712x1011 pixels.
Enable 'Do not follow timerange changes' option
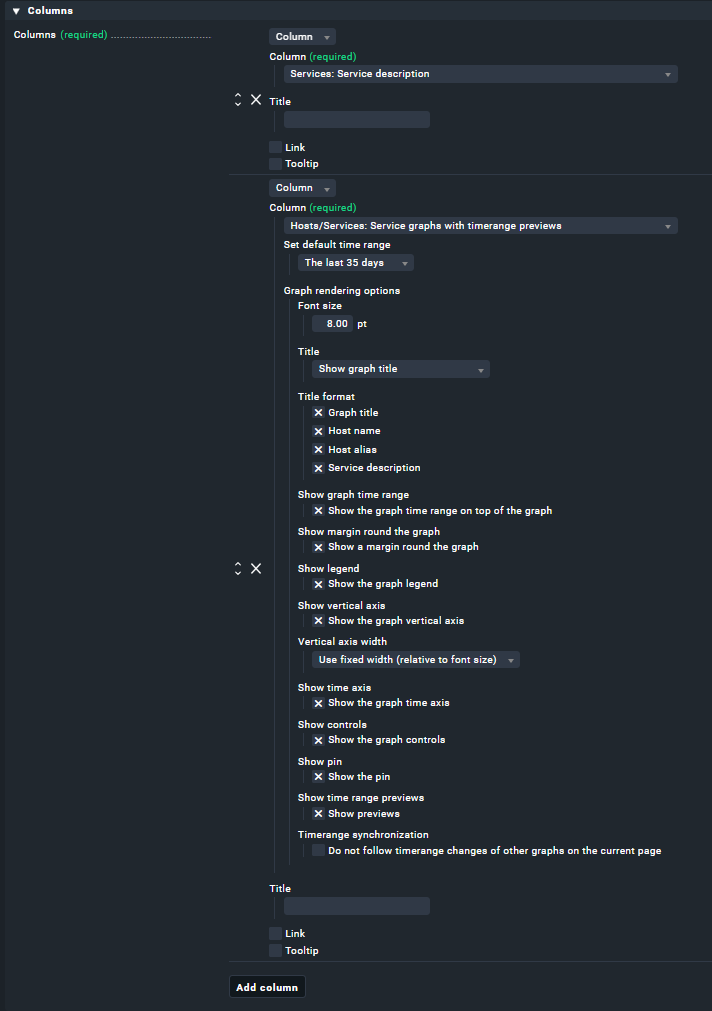[319, 851]
